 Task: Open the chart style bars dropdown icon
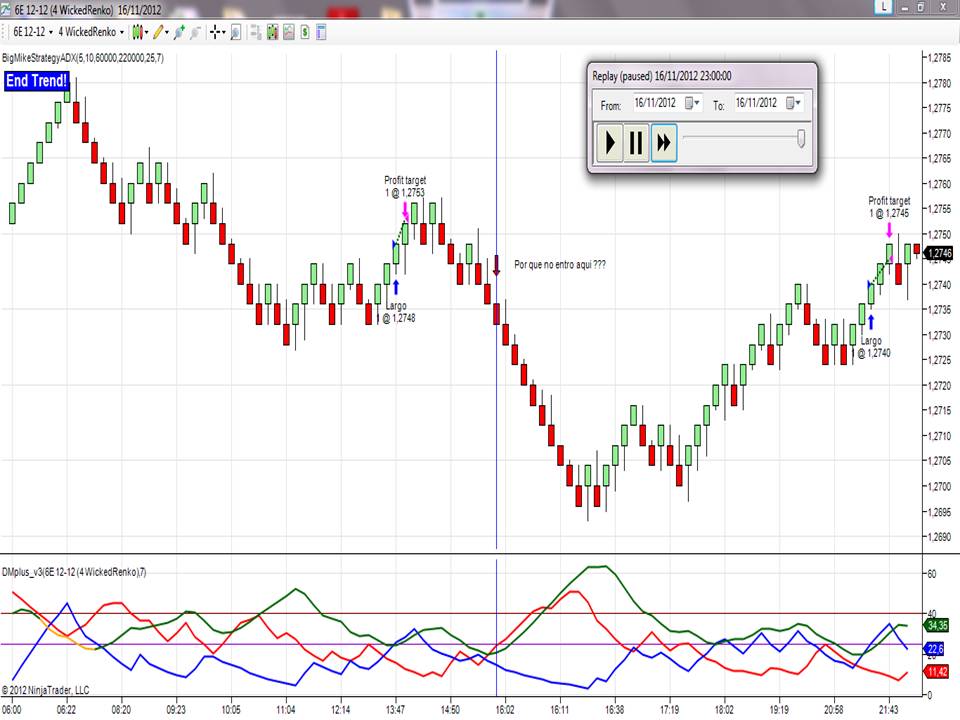pyautogui.click(x=138, y=32)
